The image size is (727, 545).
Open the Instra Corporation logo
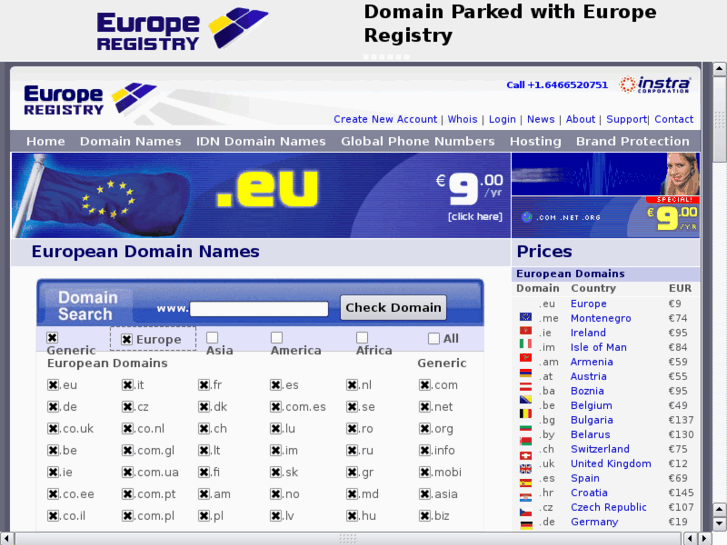[x=655, y=84]
